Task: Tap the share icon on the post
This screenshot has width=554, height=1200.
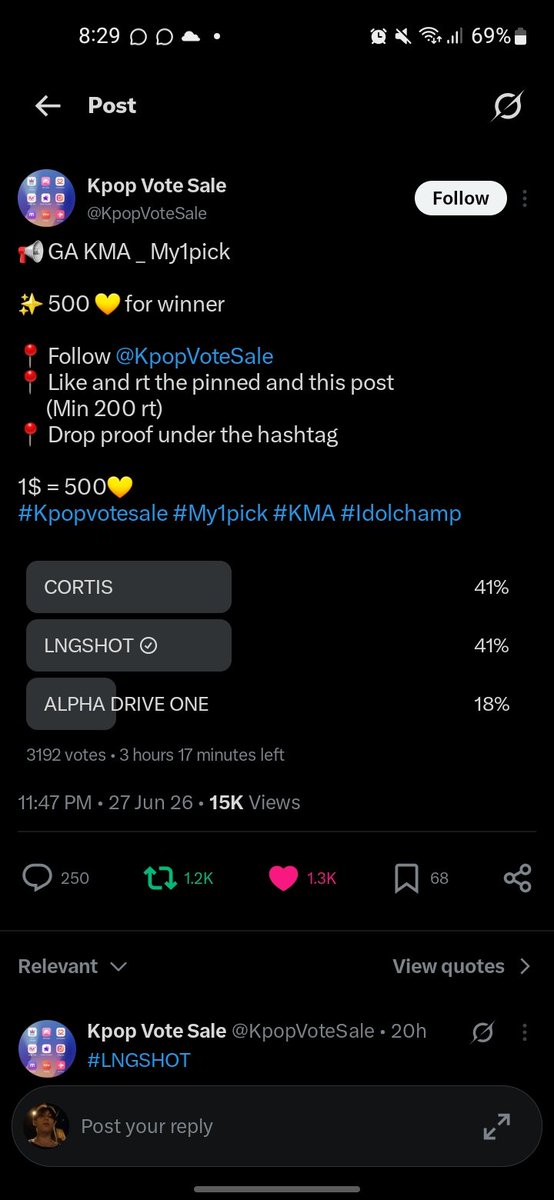Action: pos(517,878)
